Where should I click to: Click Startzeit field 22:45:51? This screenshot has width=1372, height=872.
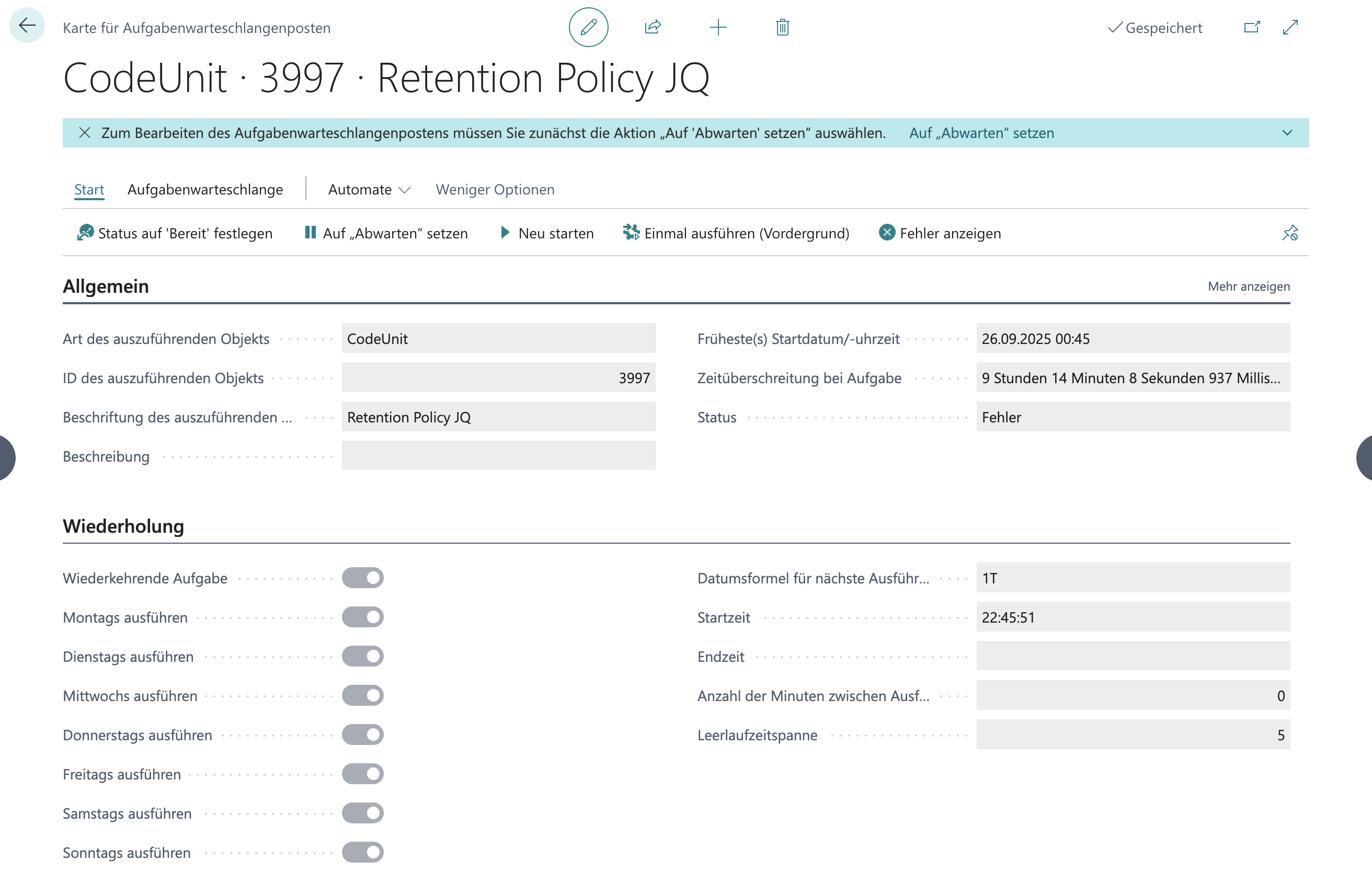click(x=1133, y=617)
